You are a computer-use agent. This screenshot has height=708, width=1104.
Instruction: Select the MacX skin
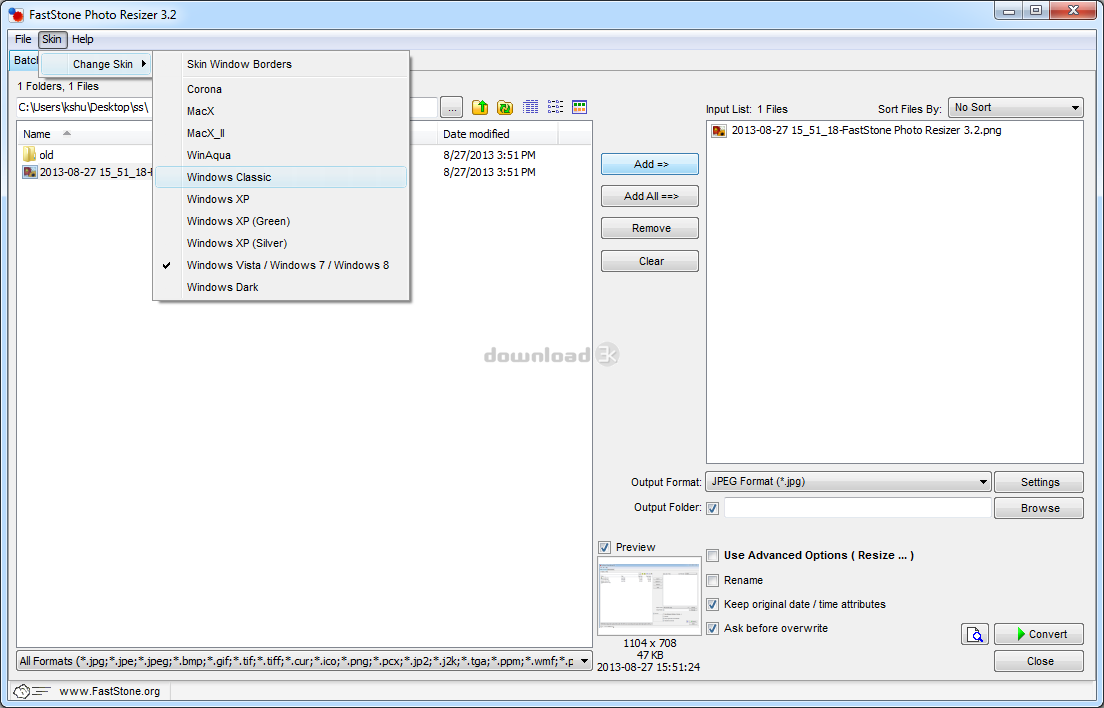tap(281, 111)
